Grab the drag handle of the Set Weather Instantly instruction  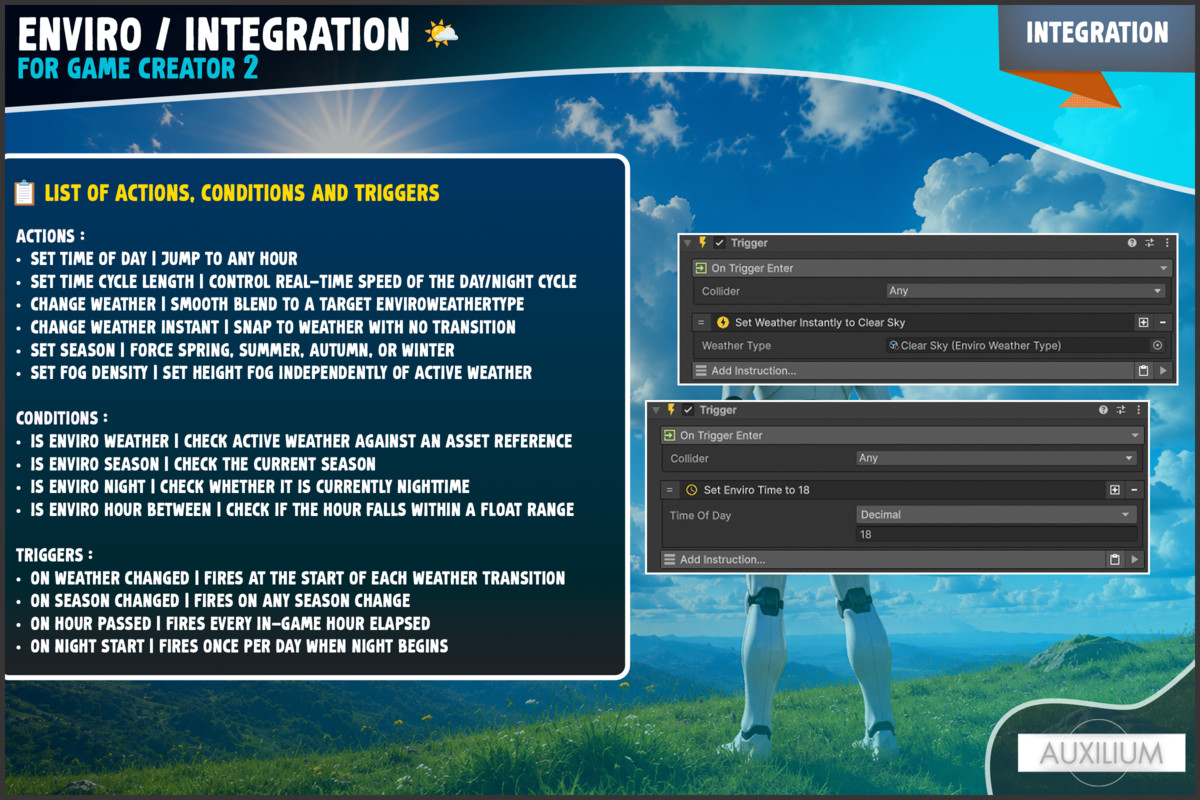pos(701,323)
